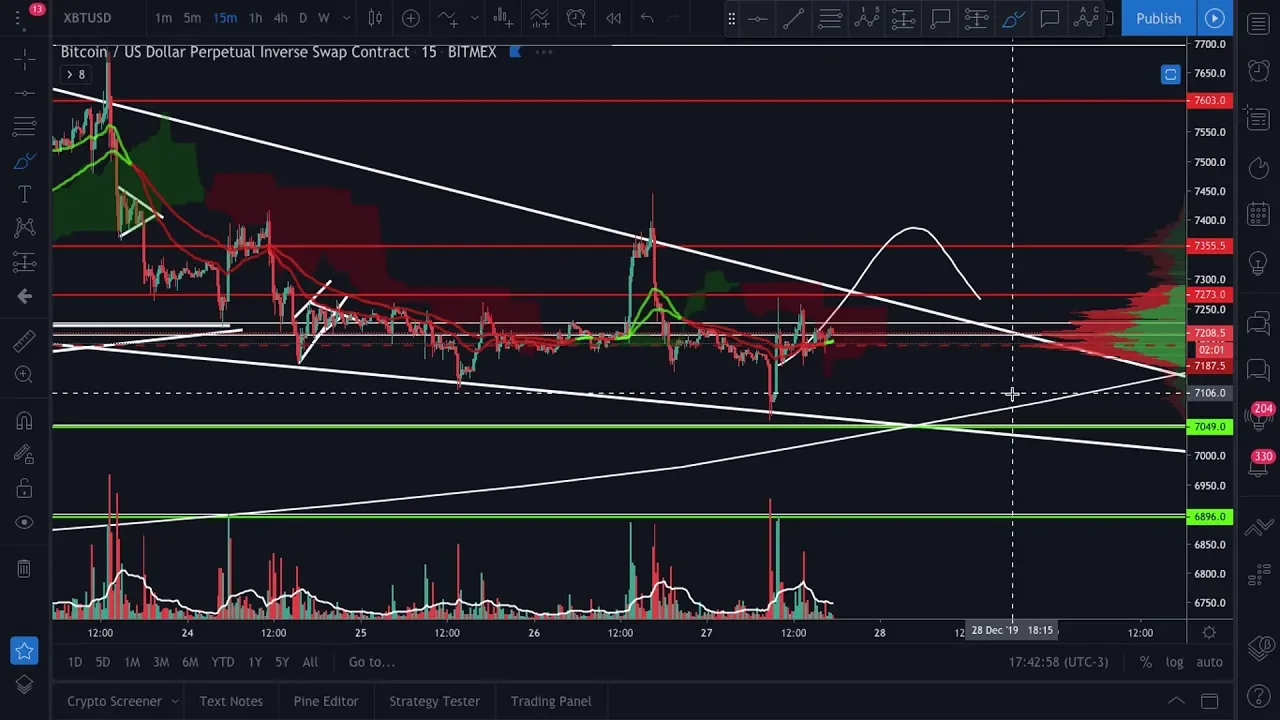
Task: Set the date range to 6M
Action: [190, 662]
